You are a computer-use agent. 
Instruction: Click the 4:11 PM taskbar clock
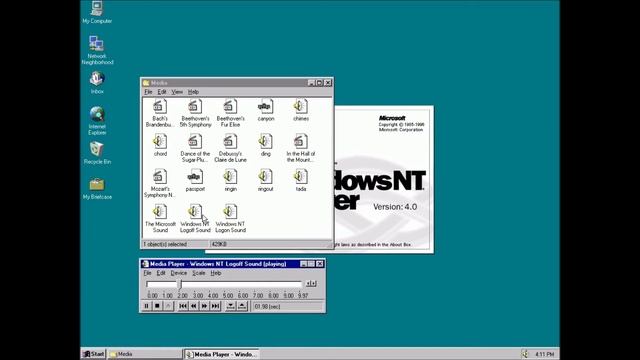tap(544, 354)
